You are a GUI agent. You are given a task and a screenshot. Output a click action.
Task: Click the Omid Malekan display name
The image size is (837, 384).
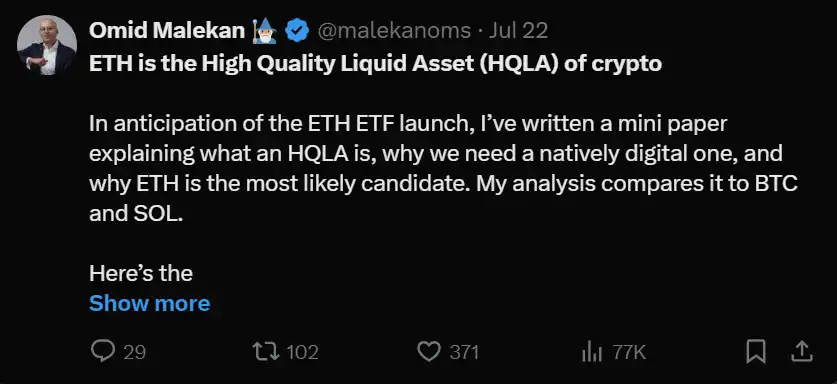coord(167,32)
